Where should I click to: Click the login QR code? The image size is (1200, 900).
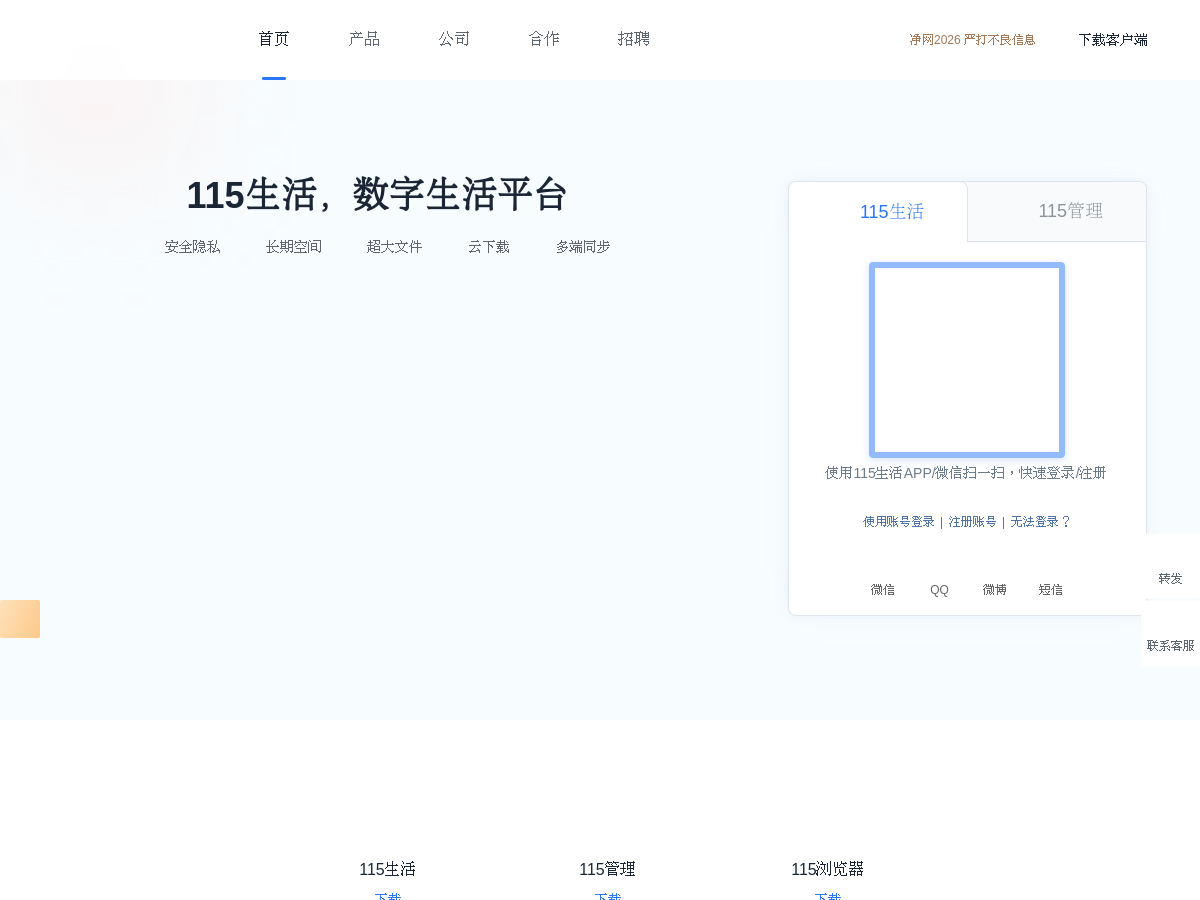966,360
